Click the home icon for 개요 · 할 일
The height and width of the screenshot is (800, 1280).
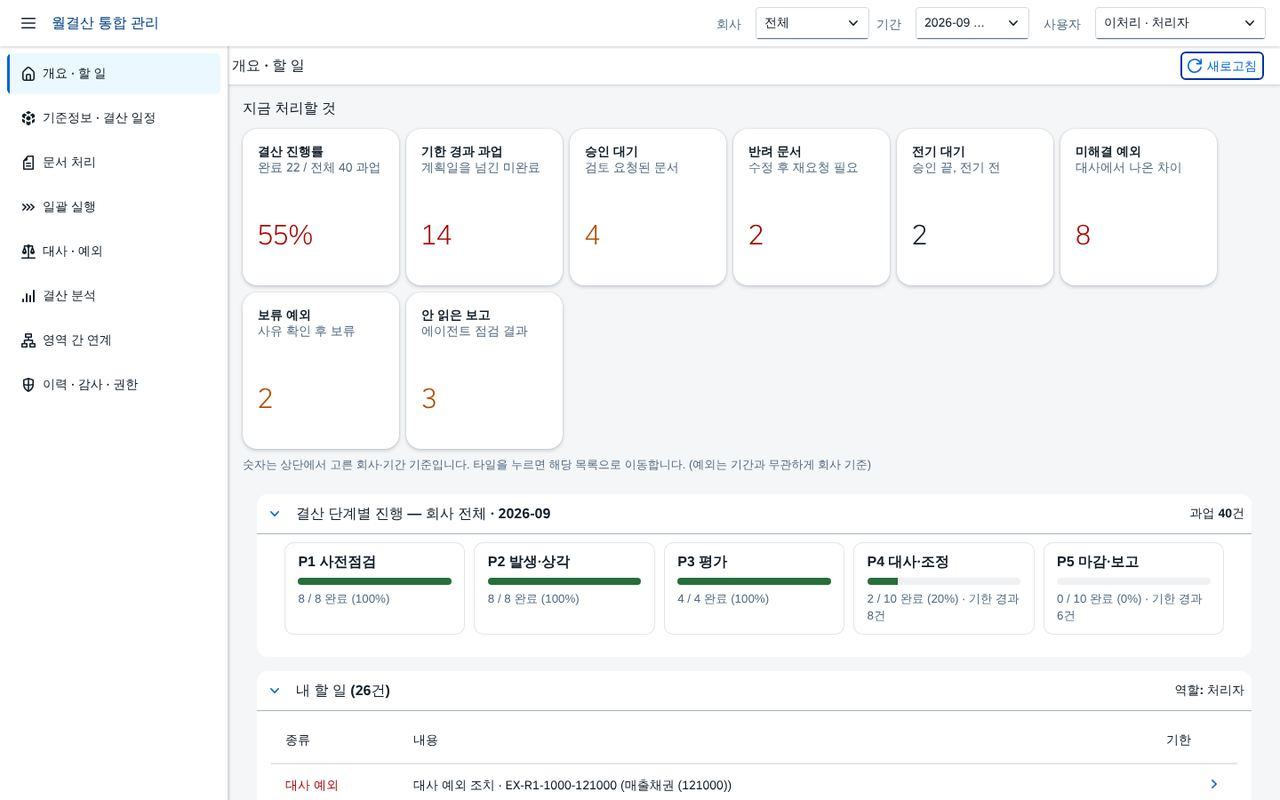28,74
